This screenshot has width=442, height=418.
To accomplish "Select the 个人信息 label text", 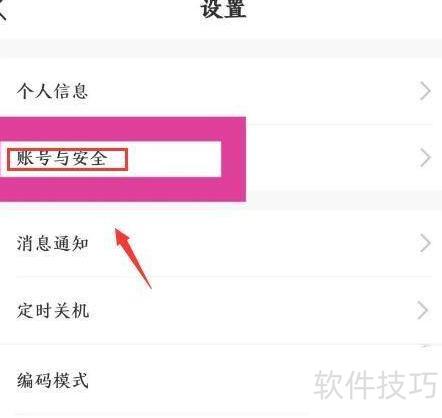I will [x=53, y=91].
